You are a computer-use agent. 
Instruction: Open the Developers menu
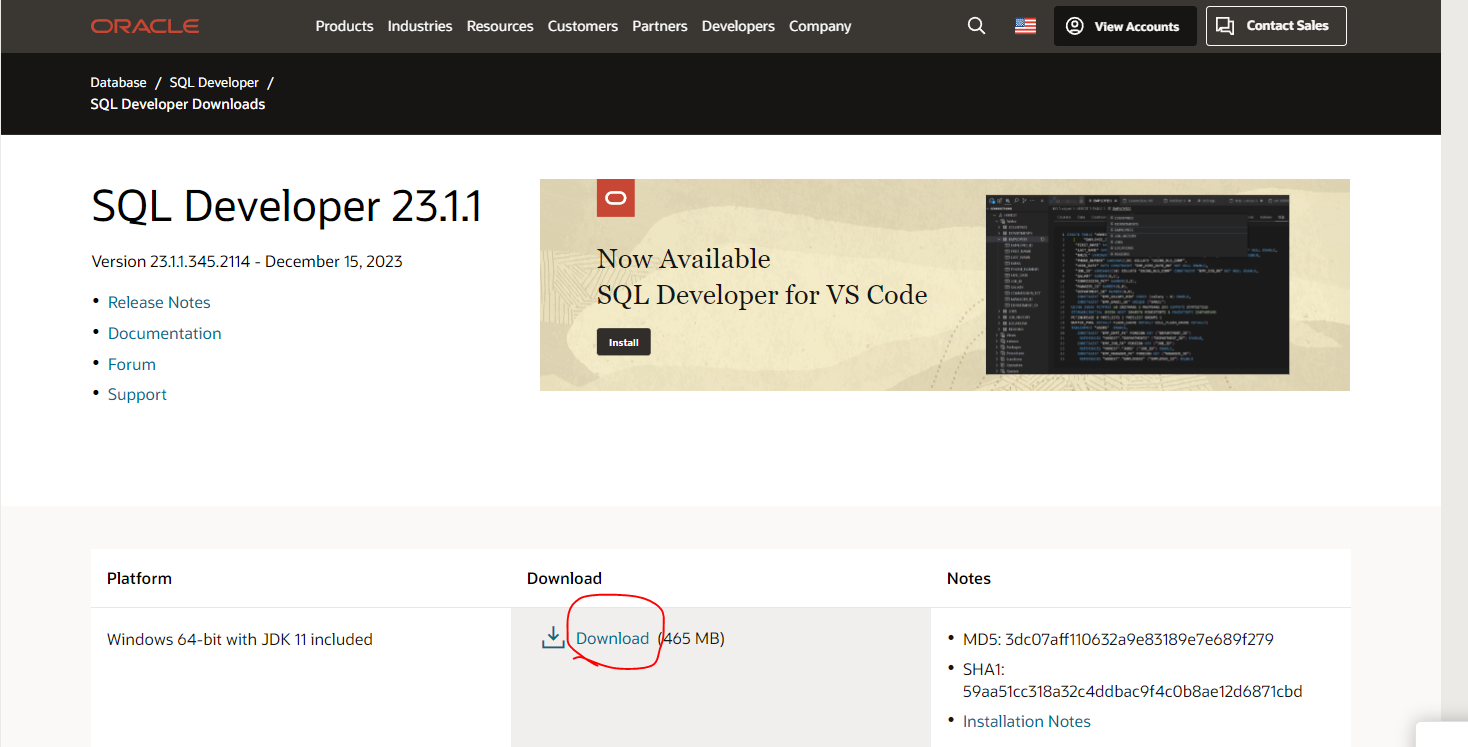(738, 26)
